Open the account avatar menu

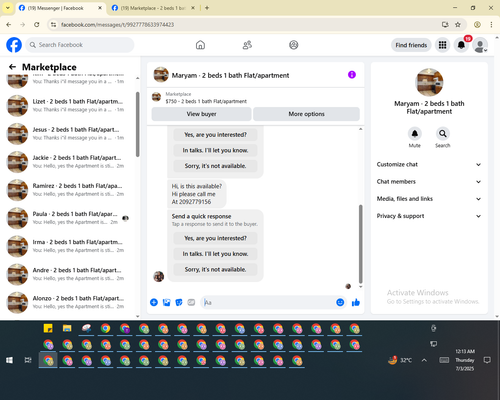pyautogui.click(x=480, y=45)
